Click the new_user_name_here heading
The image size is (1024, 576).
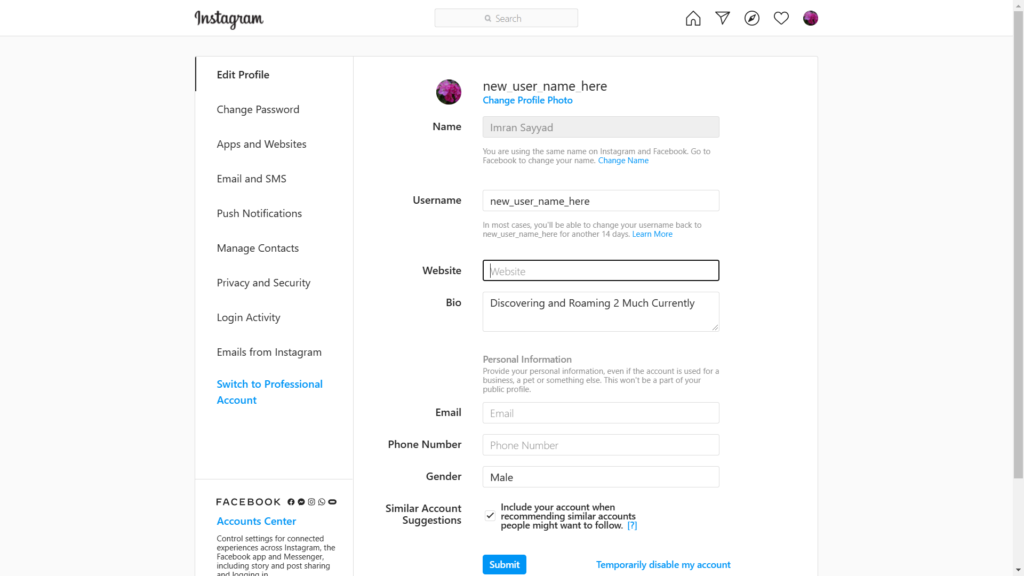point(545,86)
